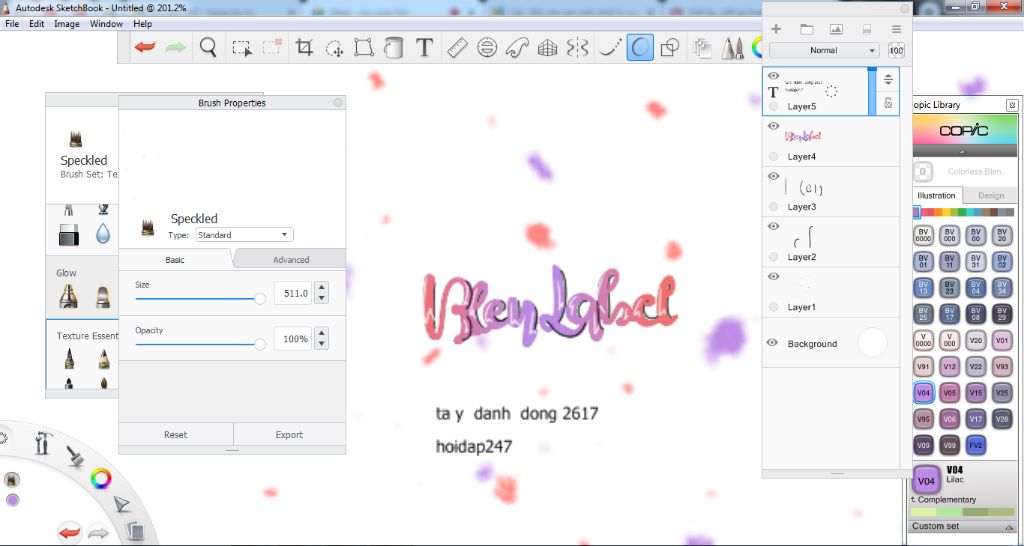
Task: Click the Opacity slider handle
Action: tap(260, 344)
